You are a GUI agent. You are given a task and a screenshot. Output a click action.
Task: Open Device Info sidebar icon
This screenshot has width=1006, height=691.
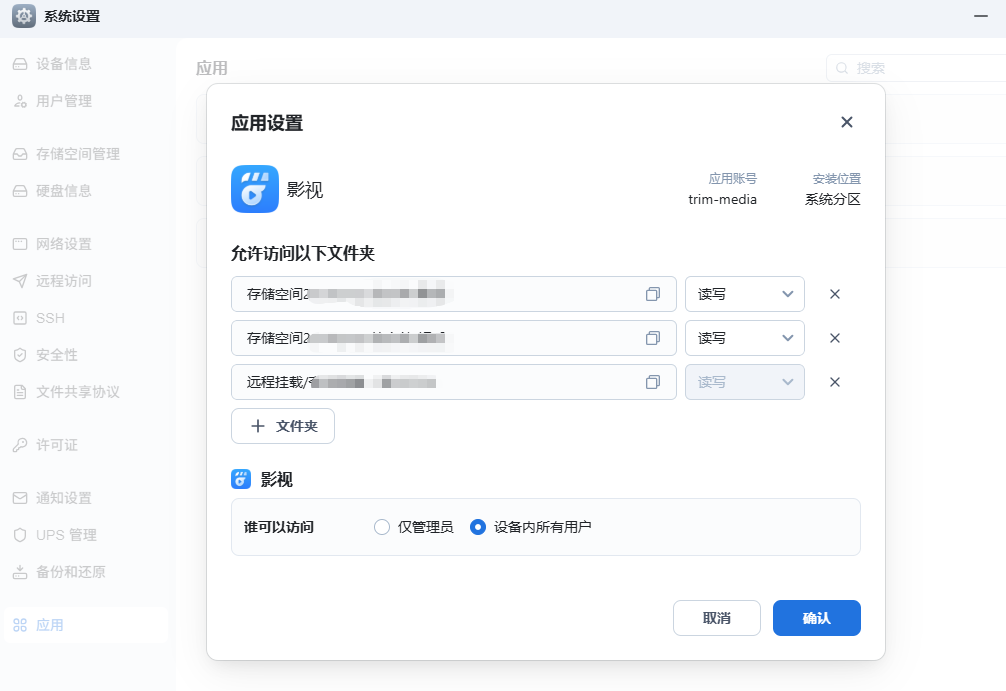[20, 64]
